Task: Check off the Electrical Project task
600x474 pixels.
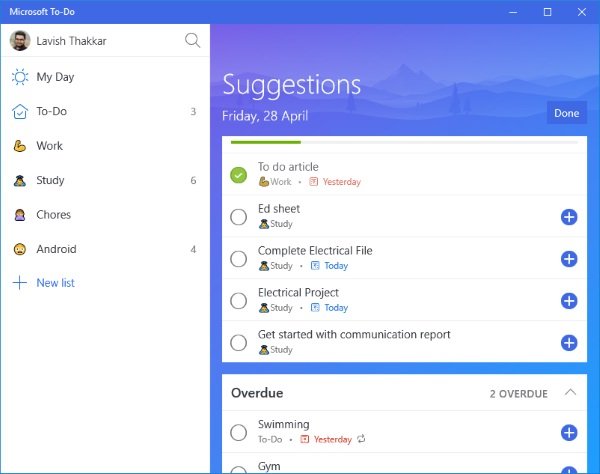Action: 238,301
